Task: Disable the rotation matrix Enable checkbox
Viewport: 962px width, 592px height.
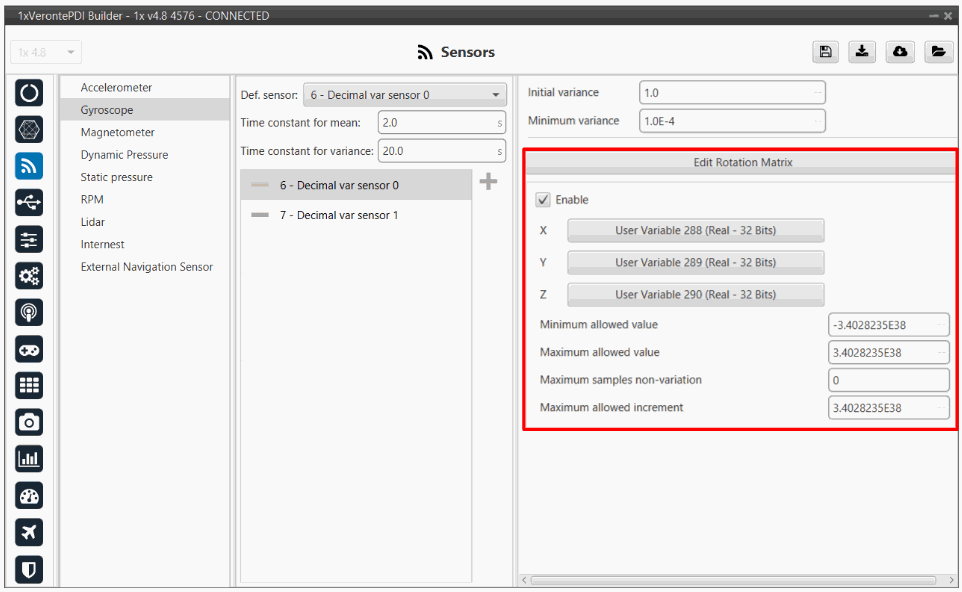Action: [544, 200]
